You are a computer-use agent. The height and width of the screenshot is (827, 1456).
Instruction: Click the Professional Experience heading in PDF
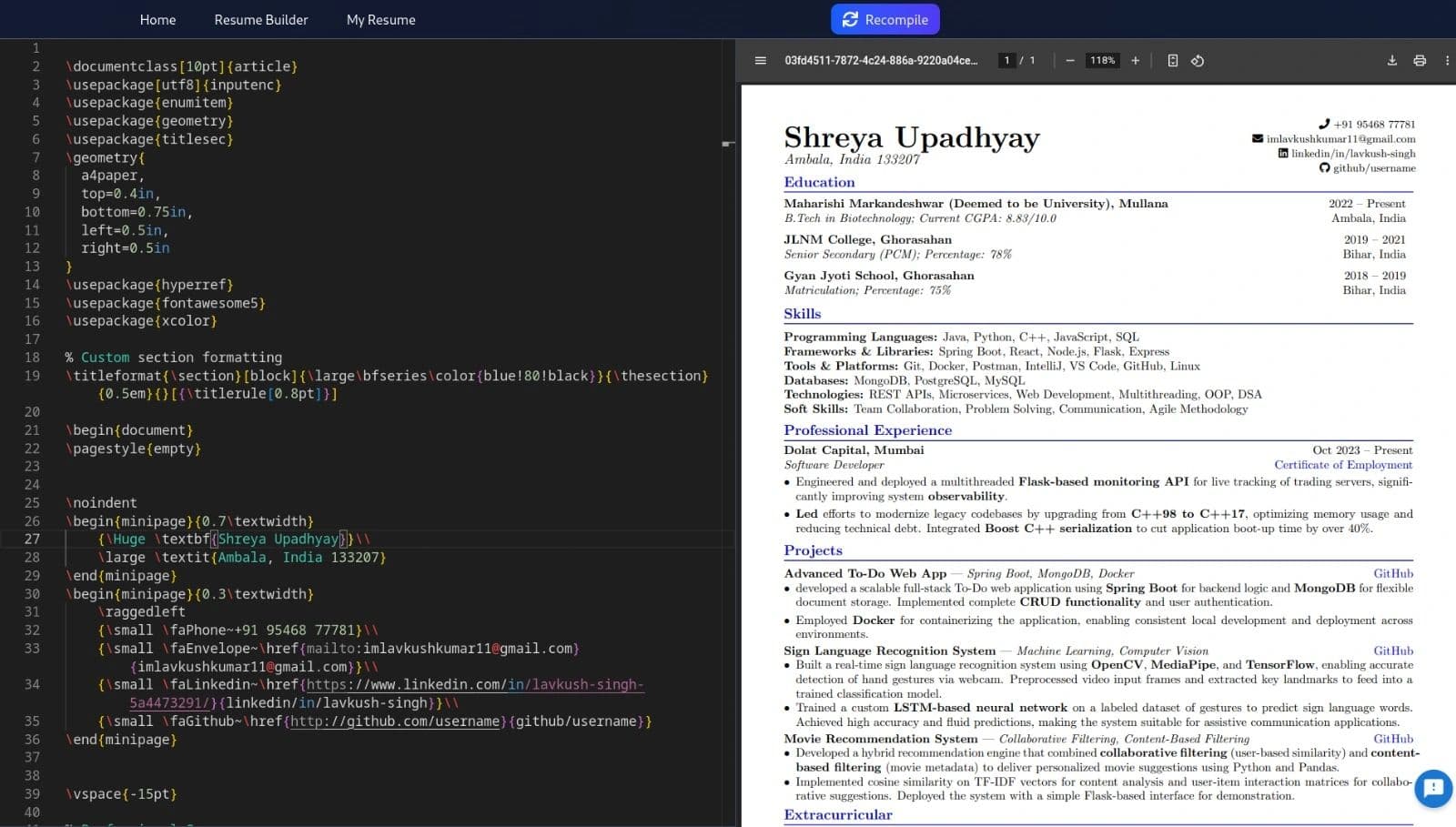[x=868, y=430]
